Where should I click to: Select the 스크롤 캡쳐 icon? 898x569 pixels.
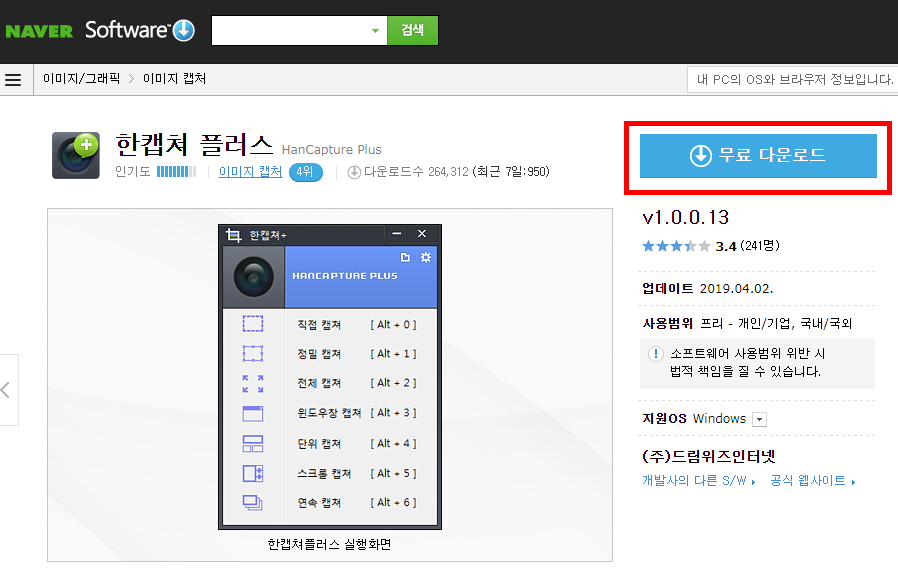coord(253,473)
